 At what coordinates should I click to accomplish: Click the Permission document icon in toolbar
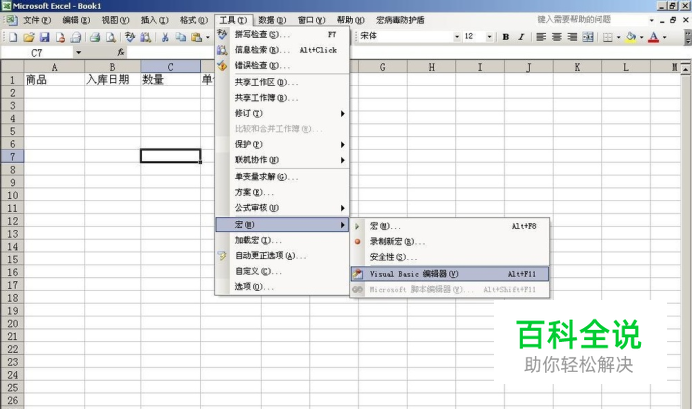coord(60,38)
